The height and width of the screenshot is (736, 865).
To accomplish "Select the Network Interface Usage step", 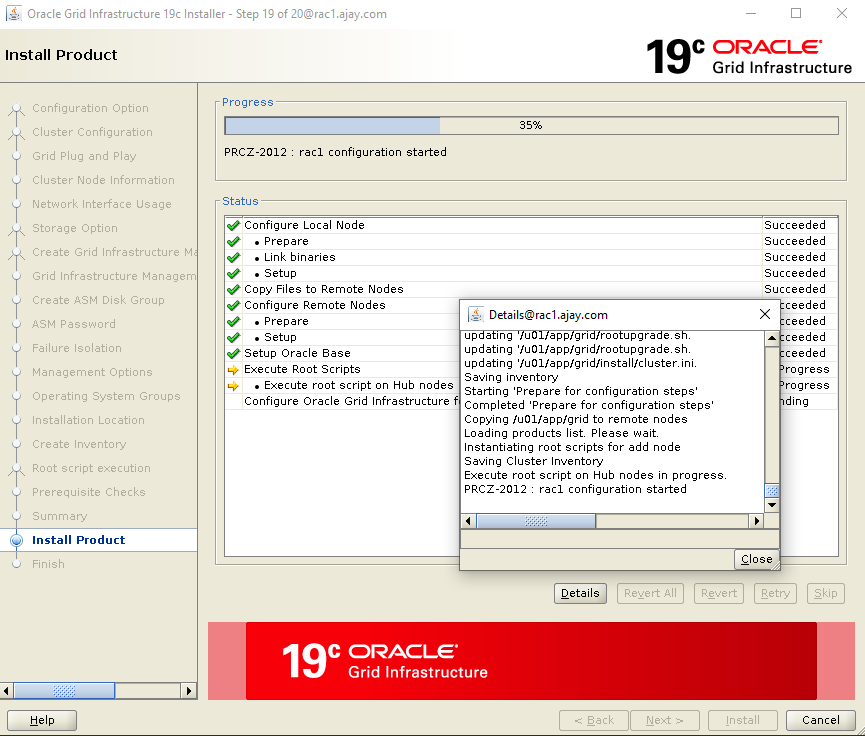I will (x=102, y=204).
